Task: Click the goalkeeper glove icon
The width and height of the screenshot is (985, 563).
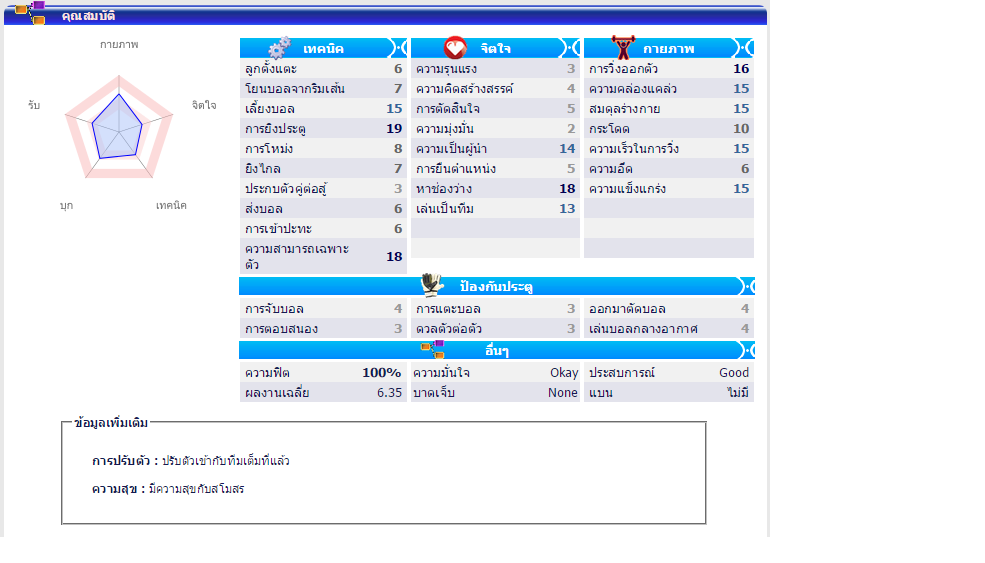Action: tap(432, 285)
